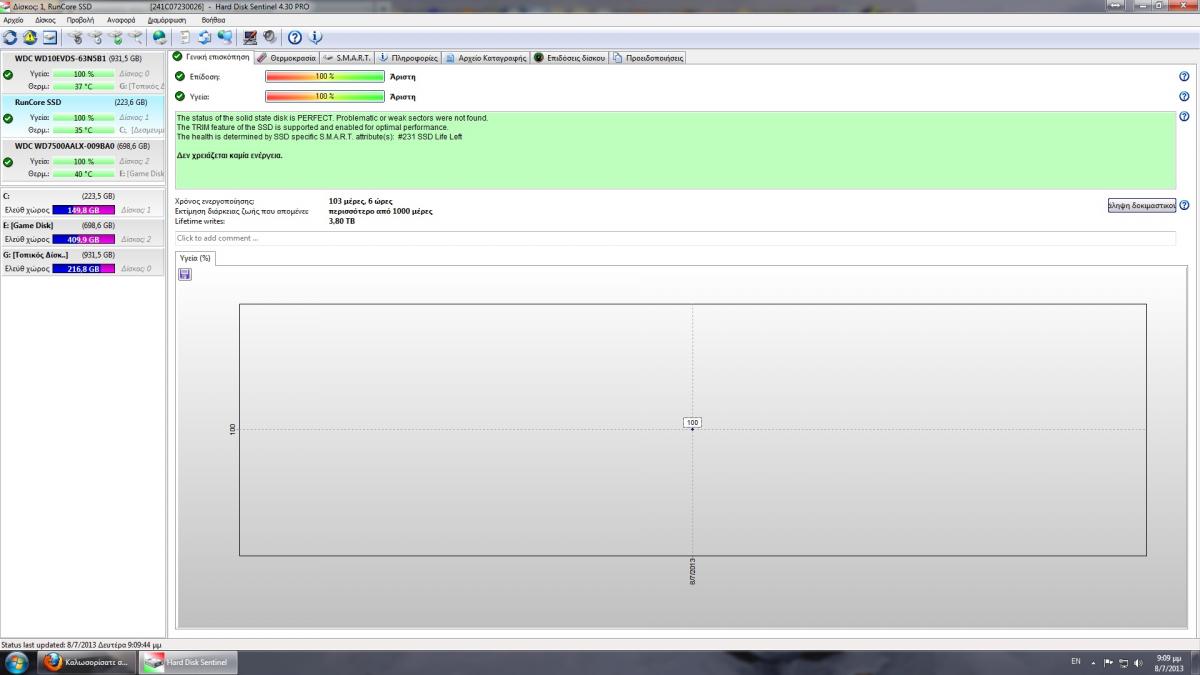Click the 'Δεν χρειάζεται καμία ενέργεια.' text
Image resolution: width=1200 pixels, height=675 pixels.
(x=229, y=156)
